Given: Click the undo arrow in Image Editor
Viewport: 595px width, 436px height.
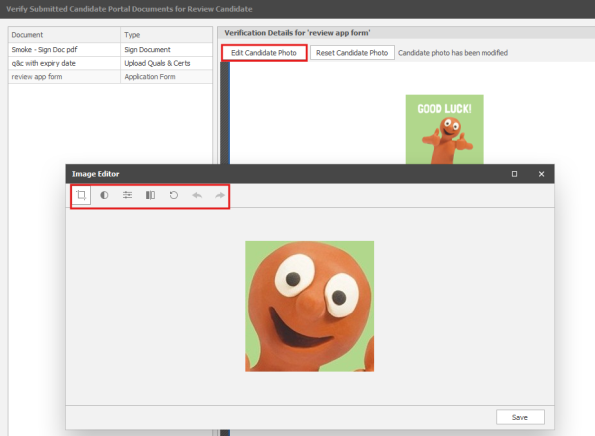Looking at the screenshot, I should click(x=197, y=195).
